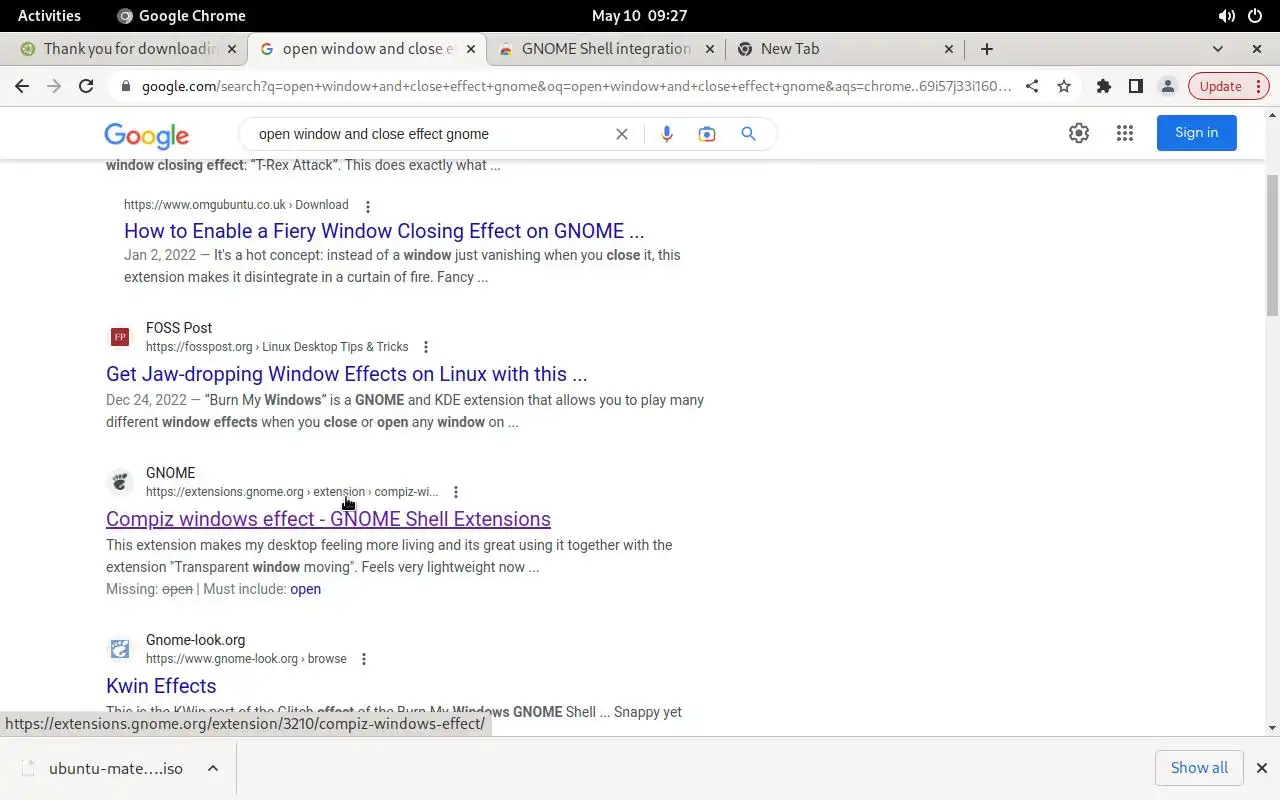Click the share page icon in address bar

(x=1032, y=86)
